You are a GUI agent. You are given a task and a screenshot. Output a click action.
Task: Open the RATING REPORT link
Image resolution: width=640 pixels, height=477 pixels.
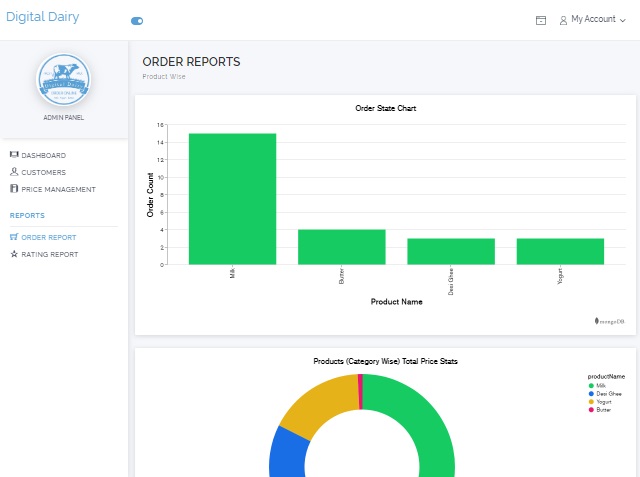(49, 255)
